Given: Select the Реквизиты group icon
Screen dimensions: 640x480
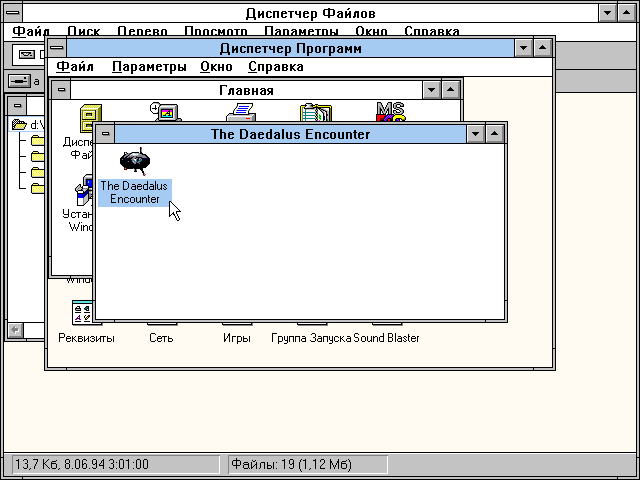Looking at the screenshot, I should 83,313.
